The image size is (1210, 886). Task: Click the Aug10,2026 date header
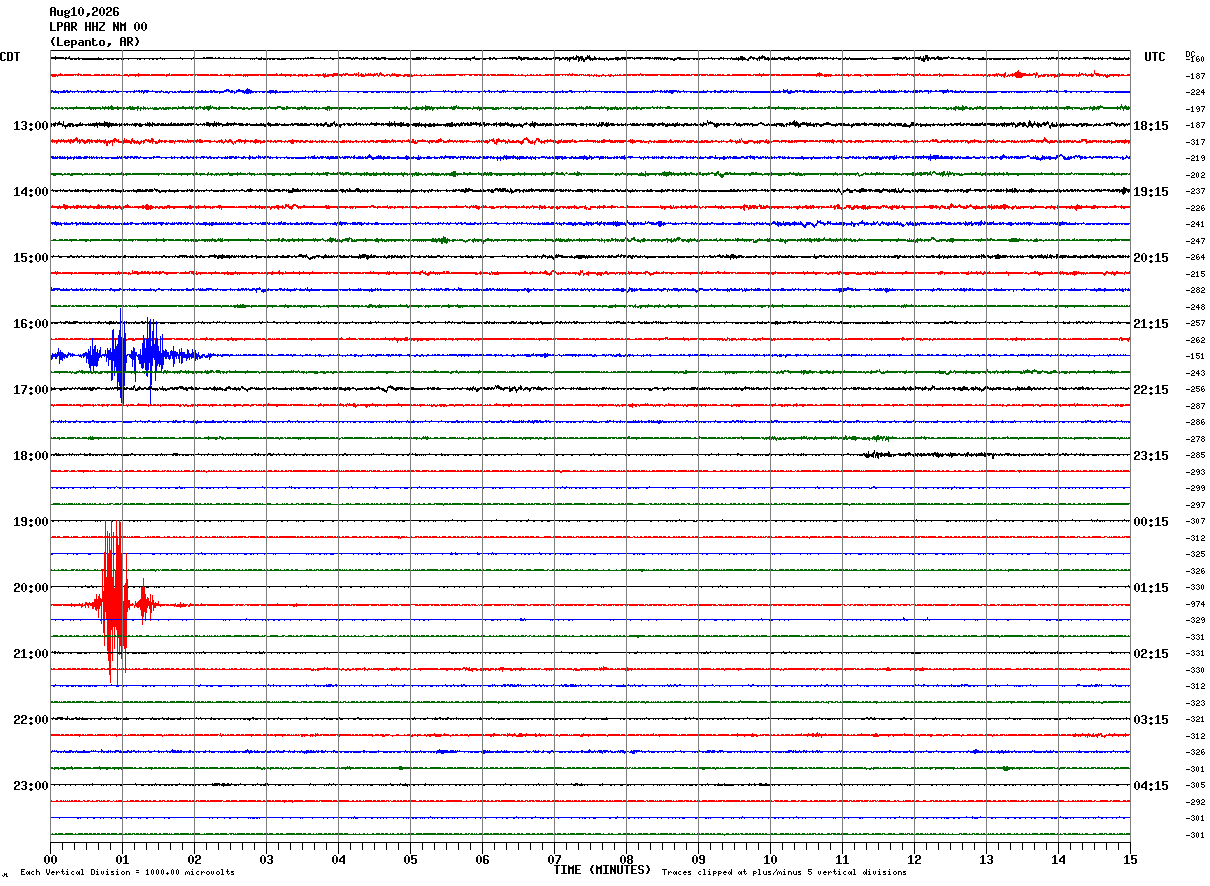click(x=84, y=12)
